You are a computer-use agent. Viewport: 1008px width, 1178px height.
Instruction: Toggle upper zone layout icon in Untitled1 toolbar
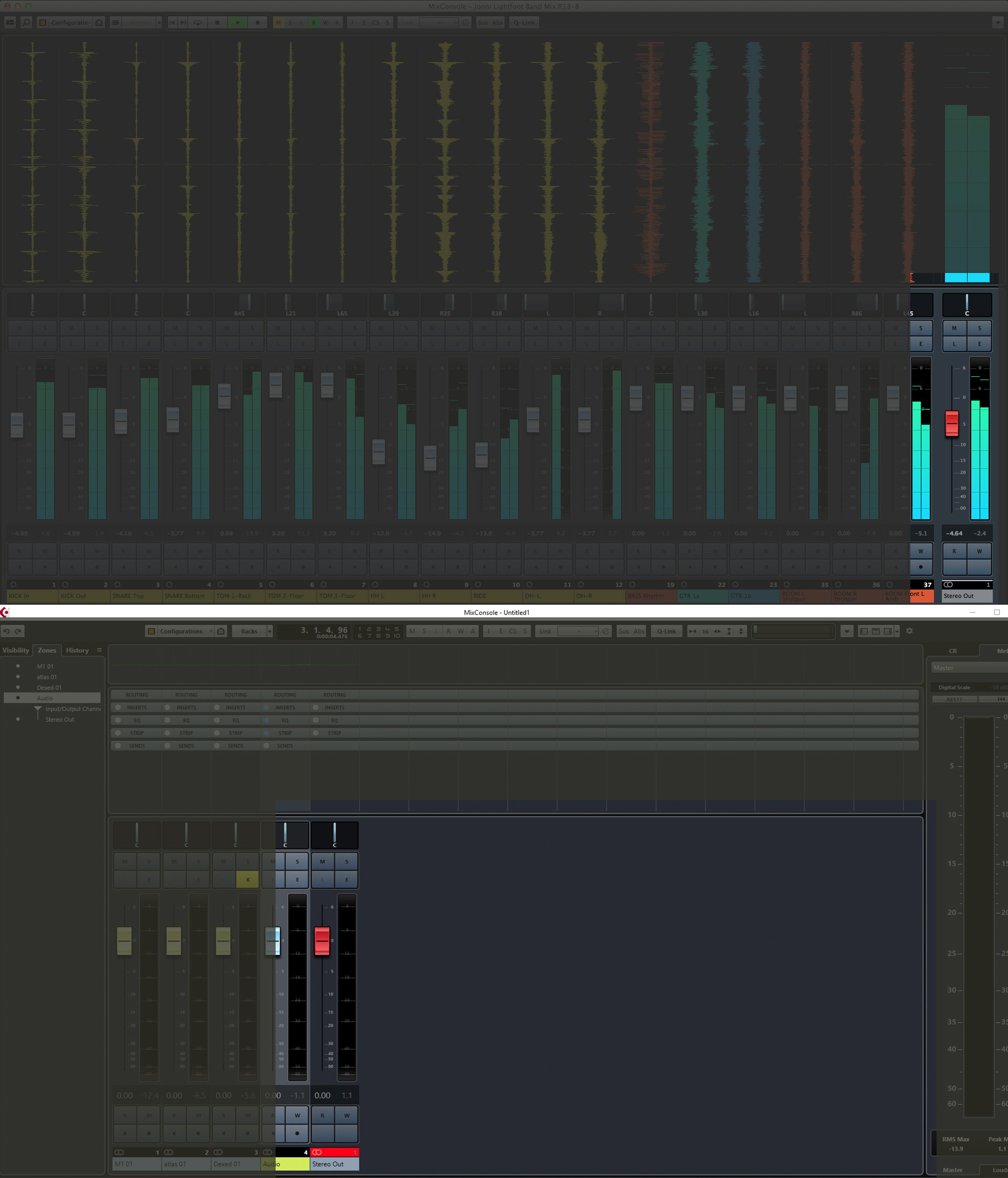click(876, 631)
